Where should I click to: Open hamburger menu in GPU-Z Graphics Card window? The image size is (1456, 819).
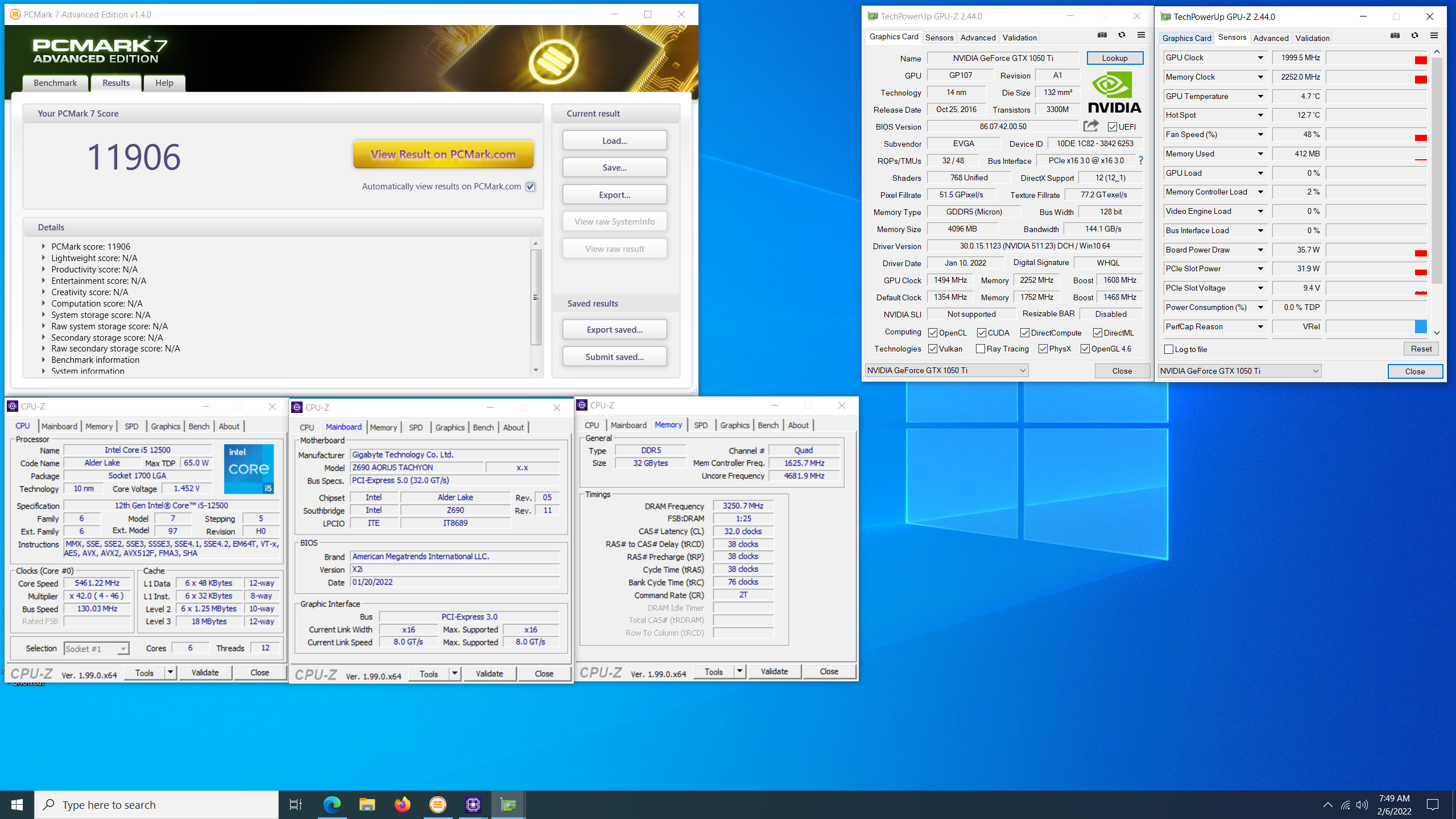(1141, 35)
